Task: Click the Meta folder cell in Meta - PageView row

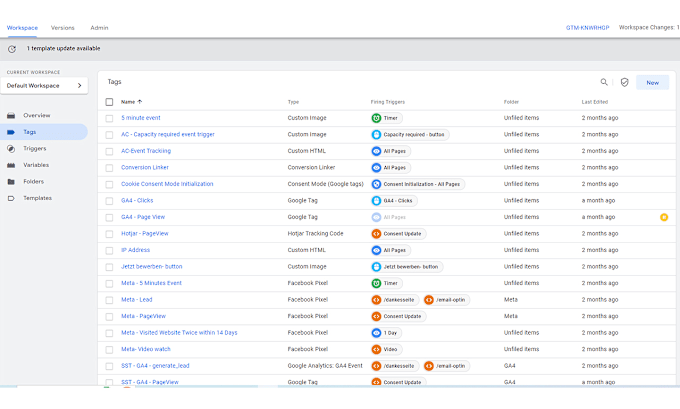Action: click(x=511, y=316)
